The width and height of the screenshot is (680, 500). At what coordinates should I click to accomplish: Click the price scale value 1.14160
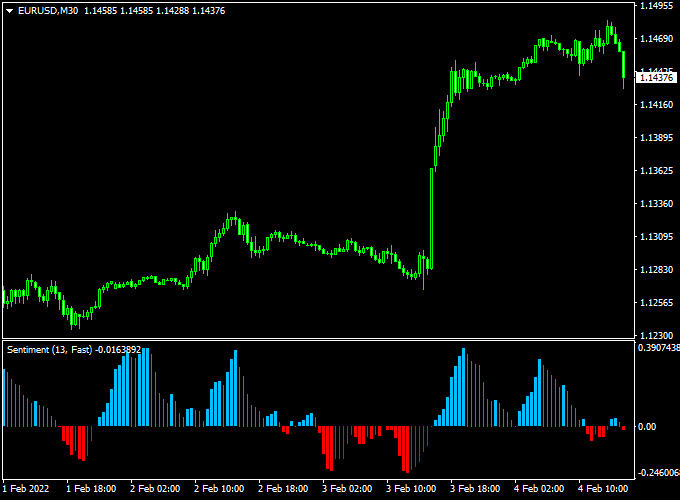(x=657, y=105)
